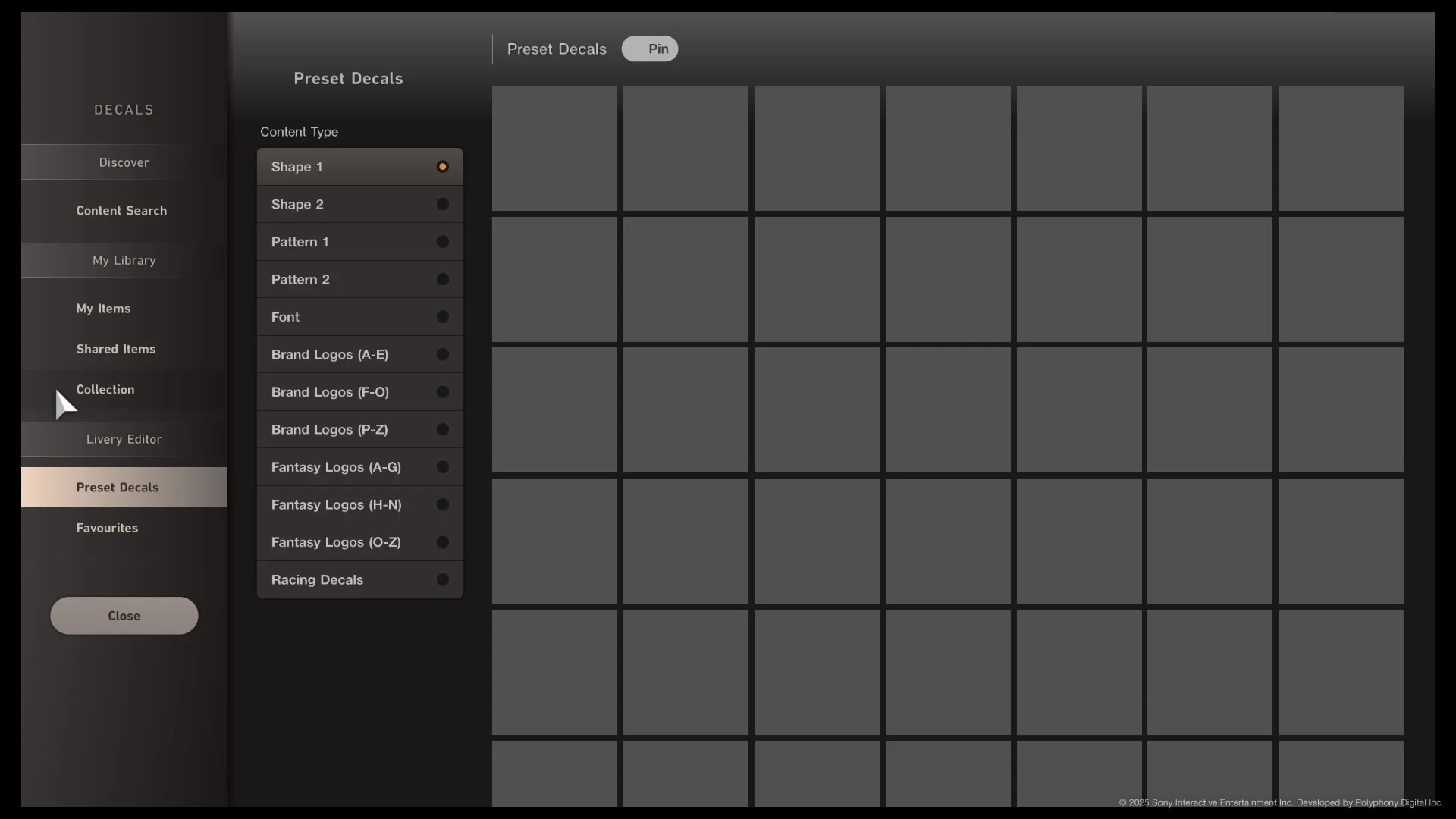
Task: Choose Racing Decals content type
Action: click(x=359, y=580)
